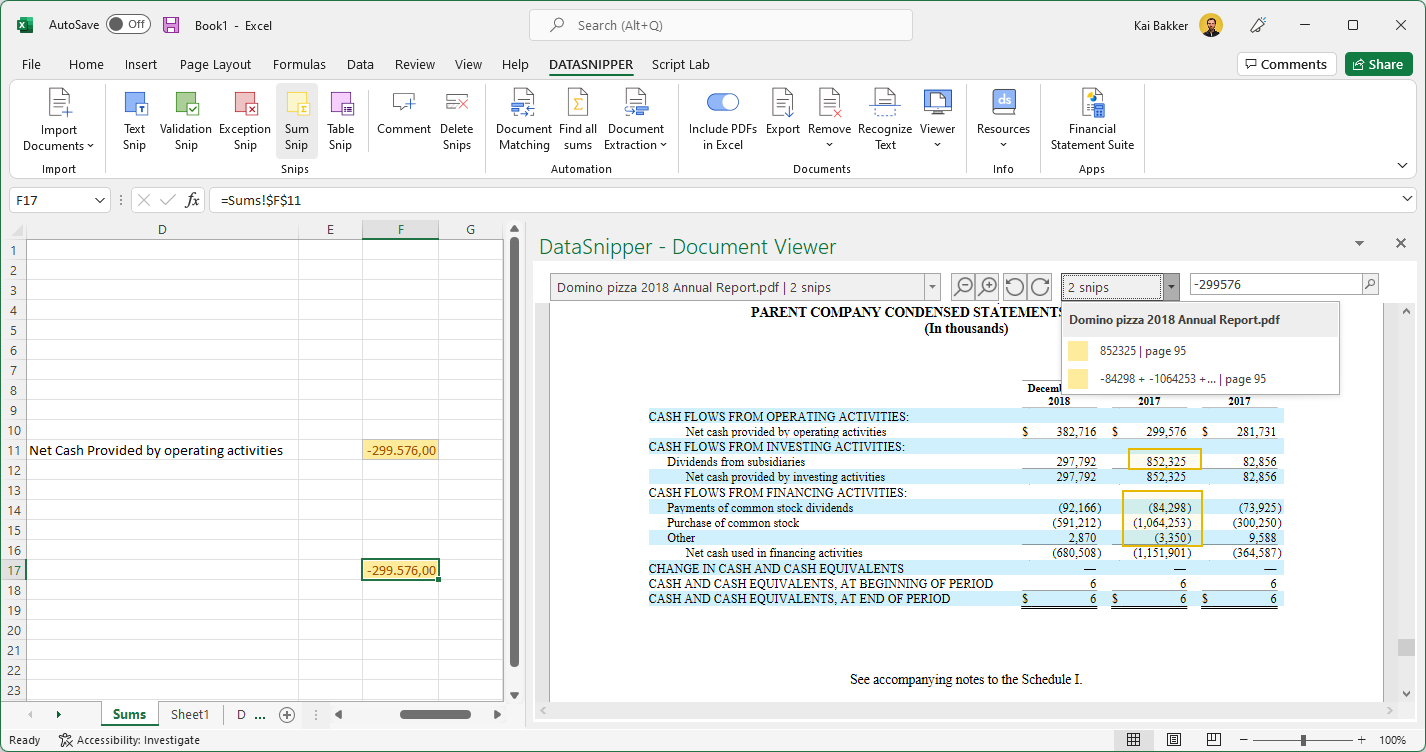Image resolution: width=1426 pixels, height=752 pixels.
Task: Open Kai Bakker account profile
Action: (x=1178, y=25)
